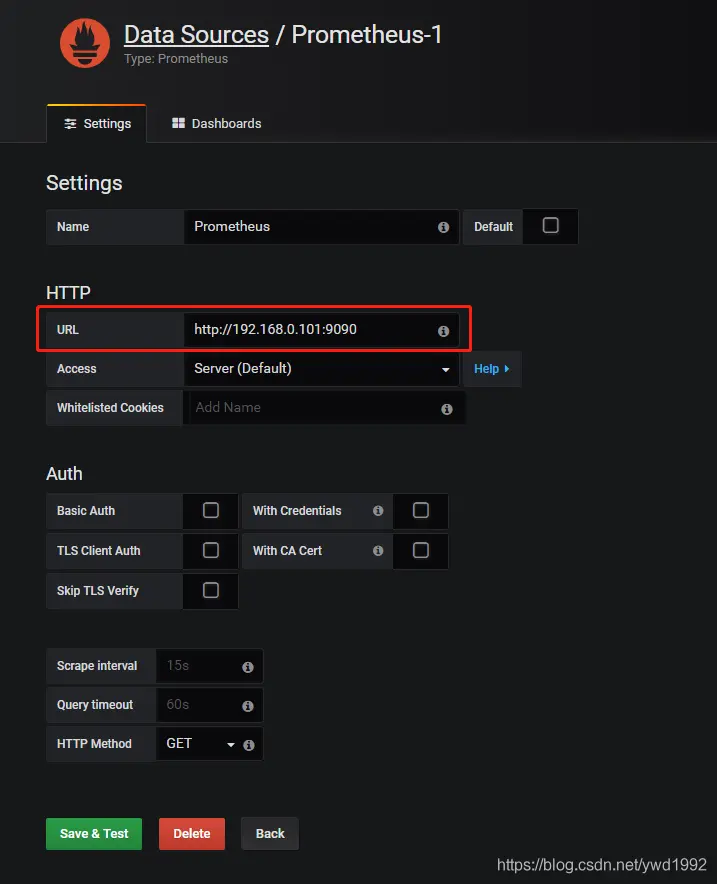This screenshot has width=717, height=884.
Task: Click the Scrape interval input field
Action: point(209,666)
